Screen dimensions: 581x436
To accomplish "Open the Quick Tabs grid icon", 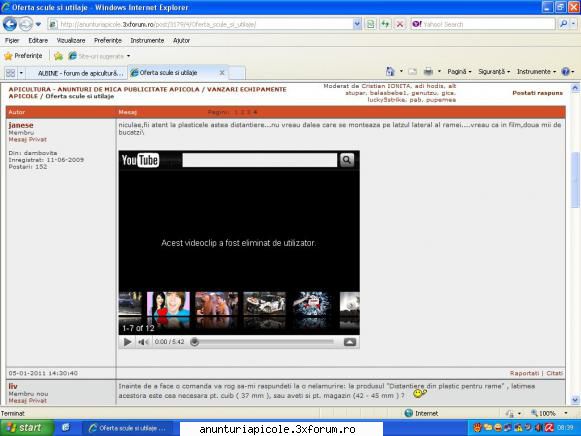I will (11, 73).
